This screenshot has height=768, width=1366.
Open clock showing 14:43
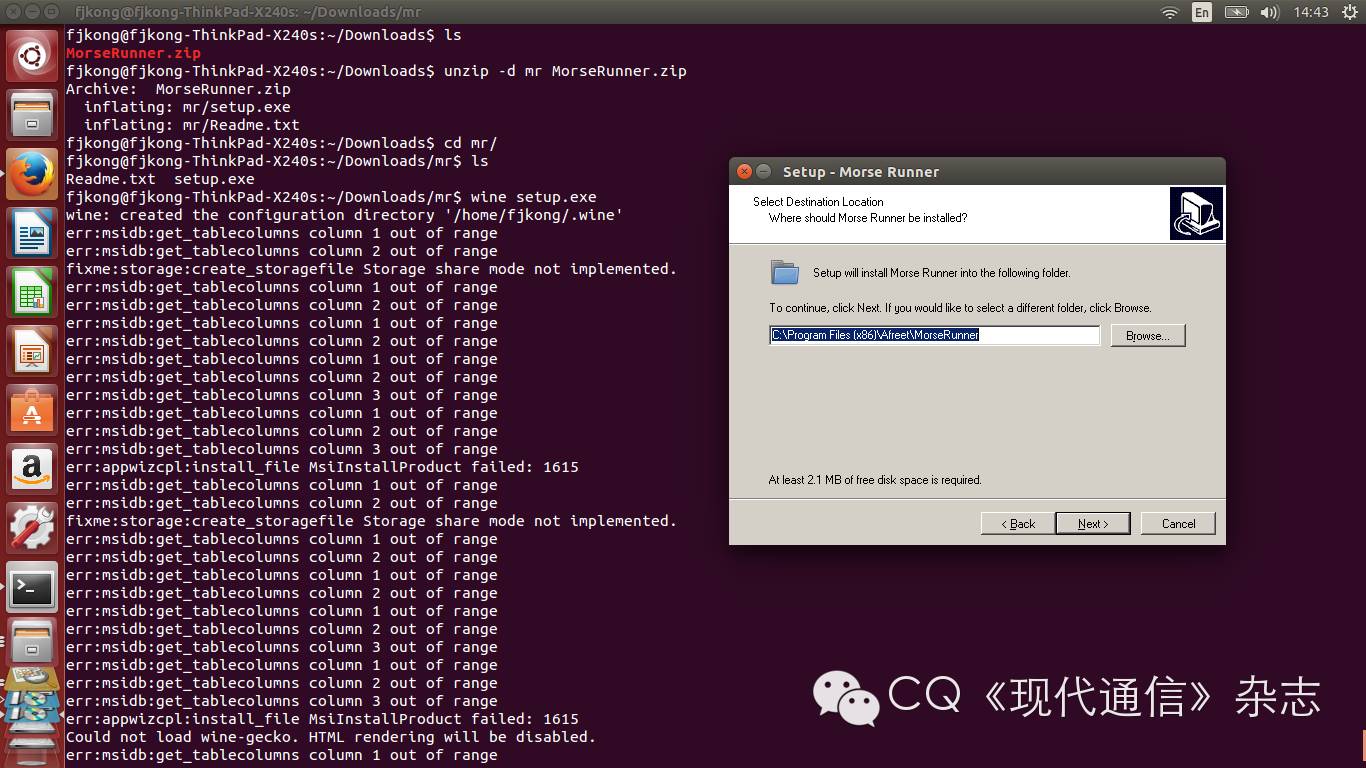(1311, 12)
